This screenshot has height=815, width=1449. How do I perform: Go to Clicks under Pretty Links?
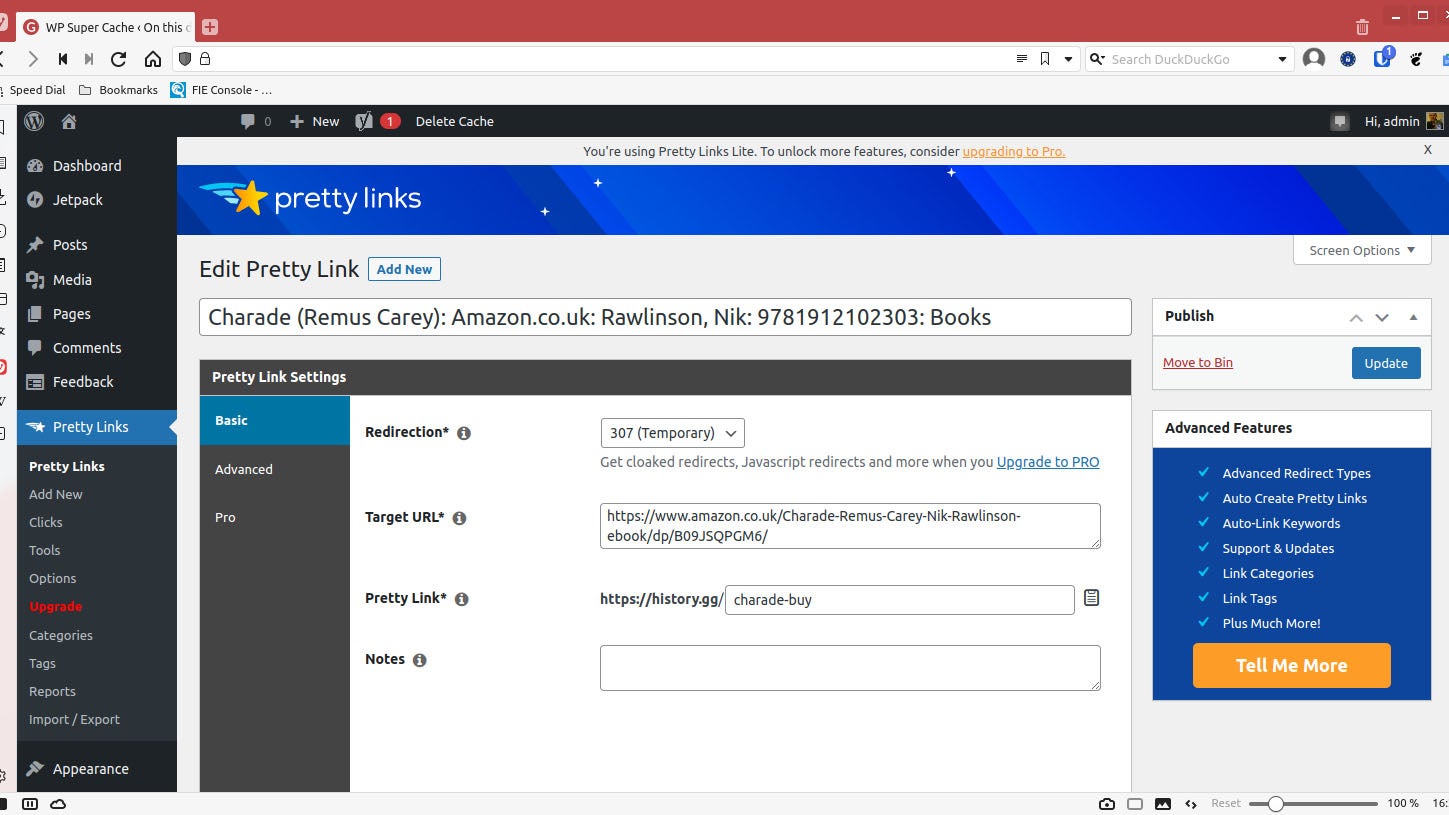coord(46,522)
